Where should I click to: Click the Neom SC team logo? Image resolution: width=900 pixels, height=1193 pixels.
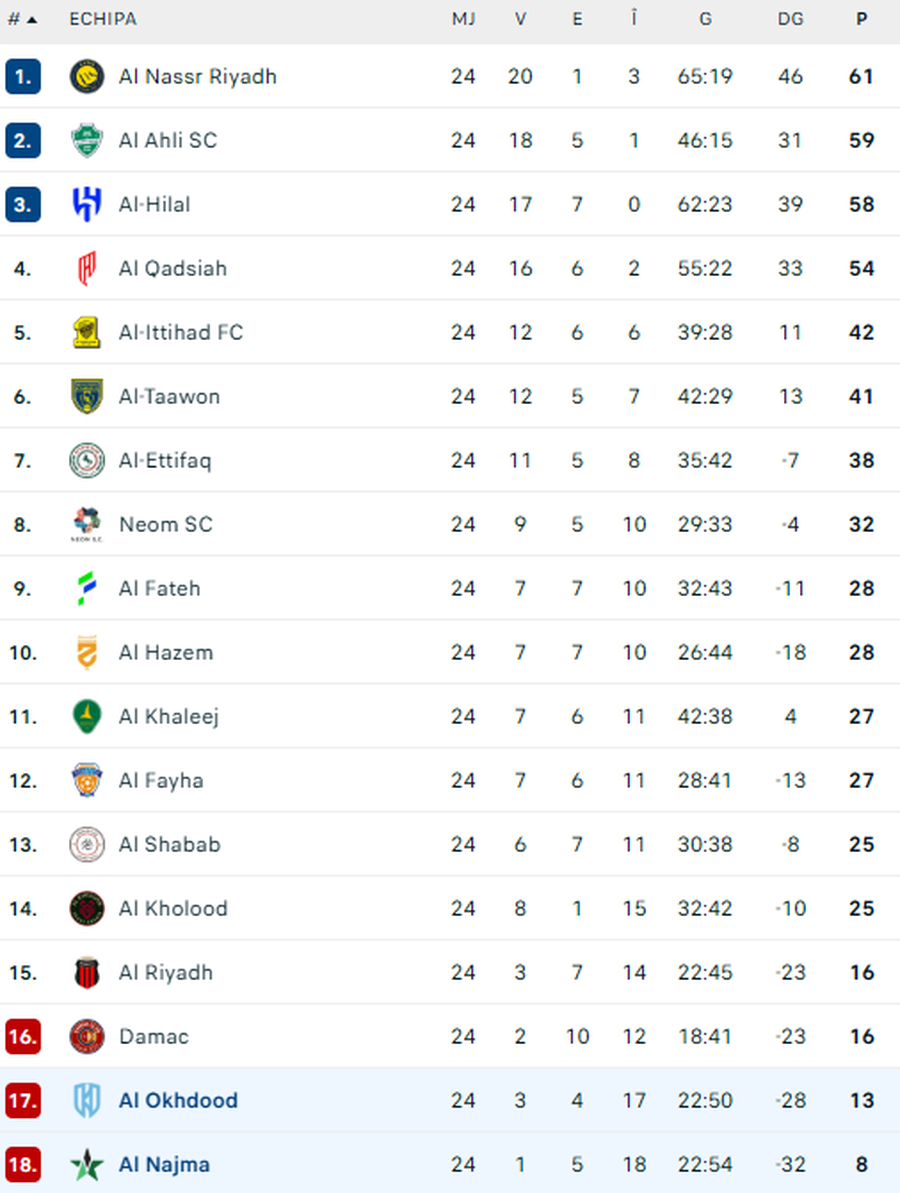pos(87,525)
